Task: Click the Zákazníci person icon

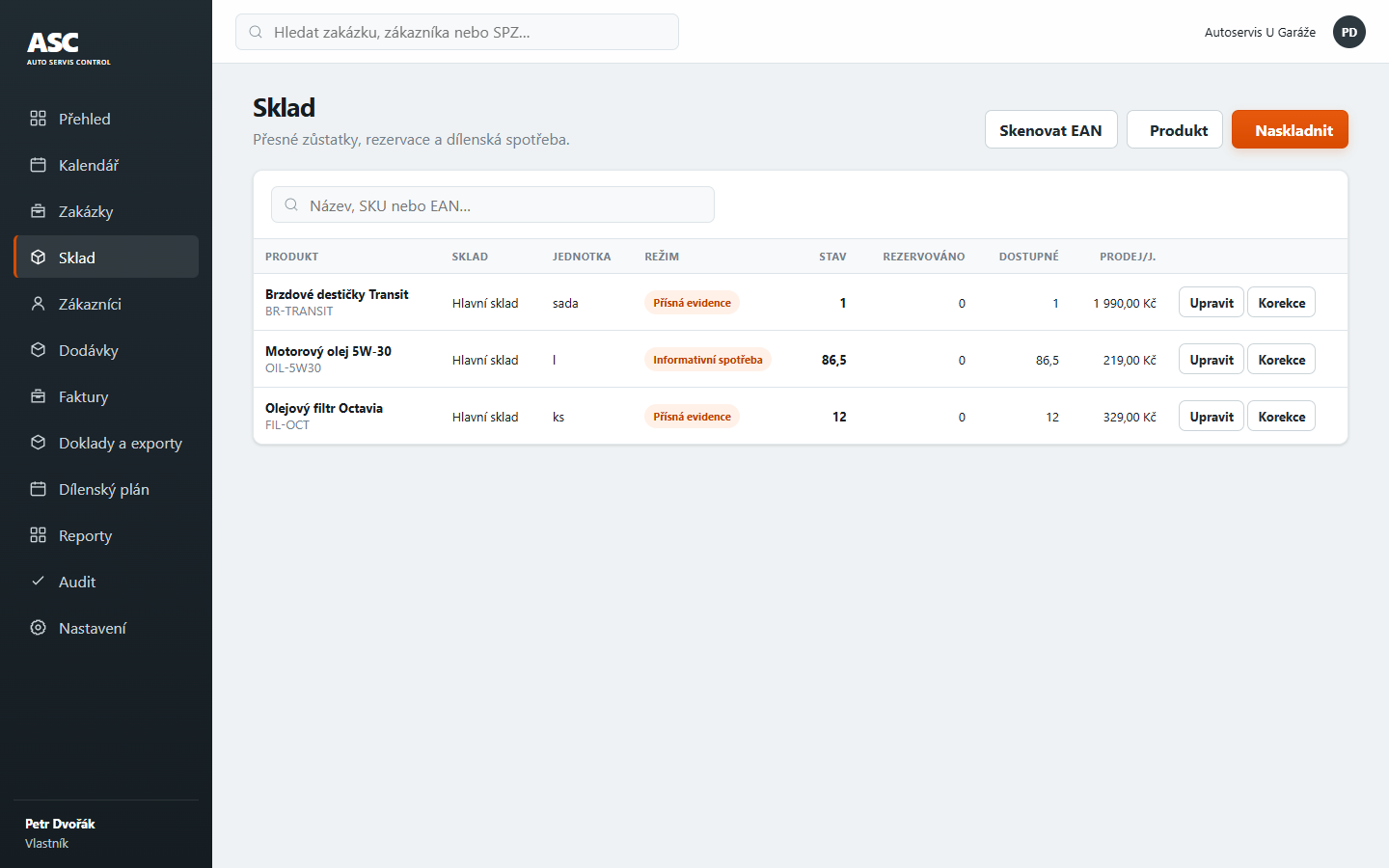Action: click(38, 304)
